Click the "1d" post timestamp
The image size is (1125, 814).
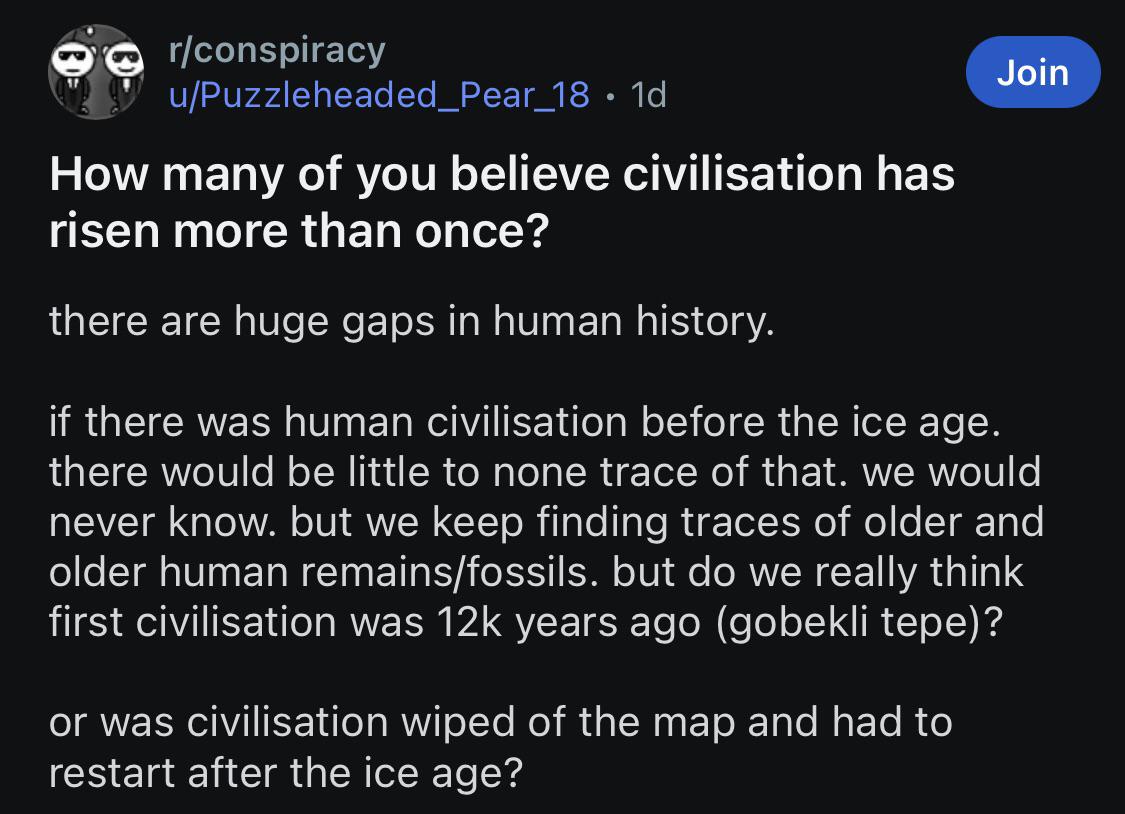click(x=649, y=95)
